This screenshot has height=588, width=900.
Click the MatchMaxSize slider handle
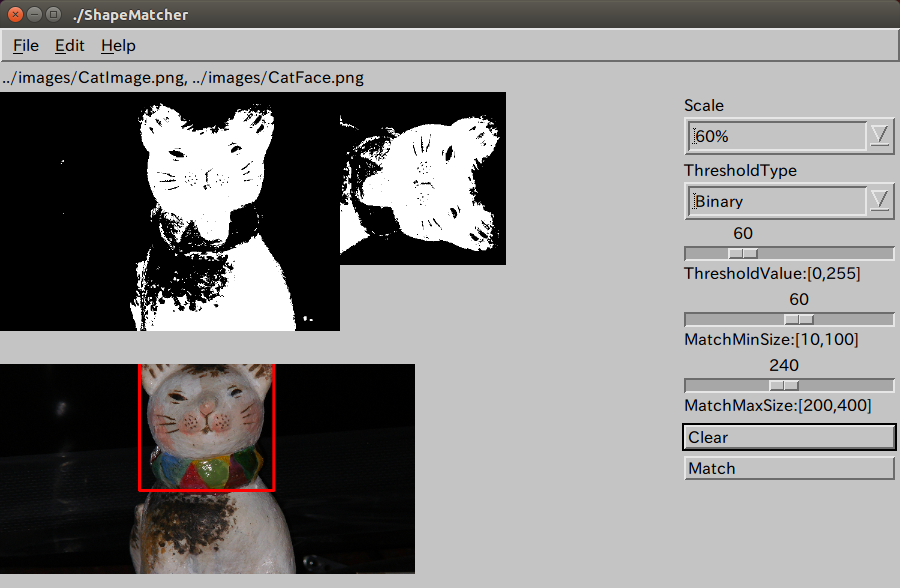click(x=784, y=385)
